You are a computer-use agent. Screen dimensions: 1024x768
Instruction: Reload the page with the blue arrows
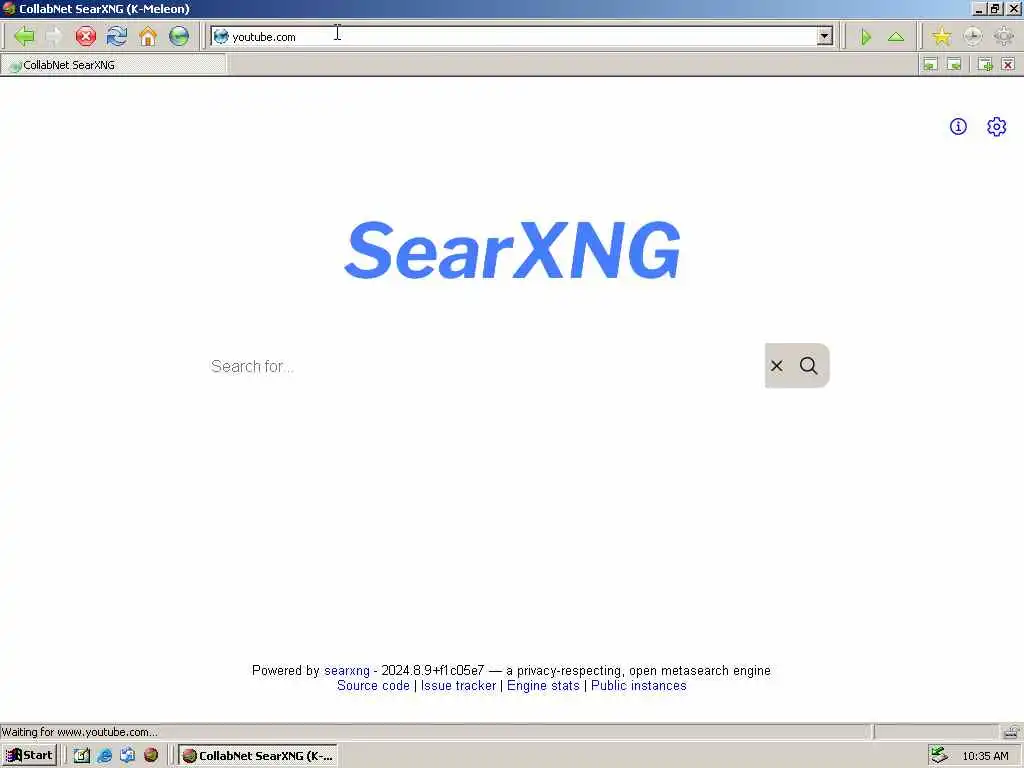pyautogui.click(x=117, y=36)
